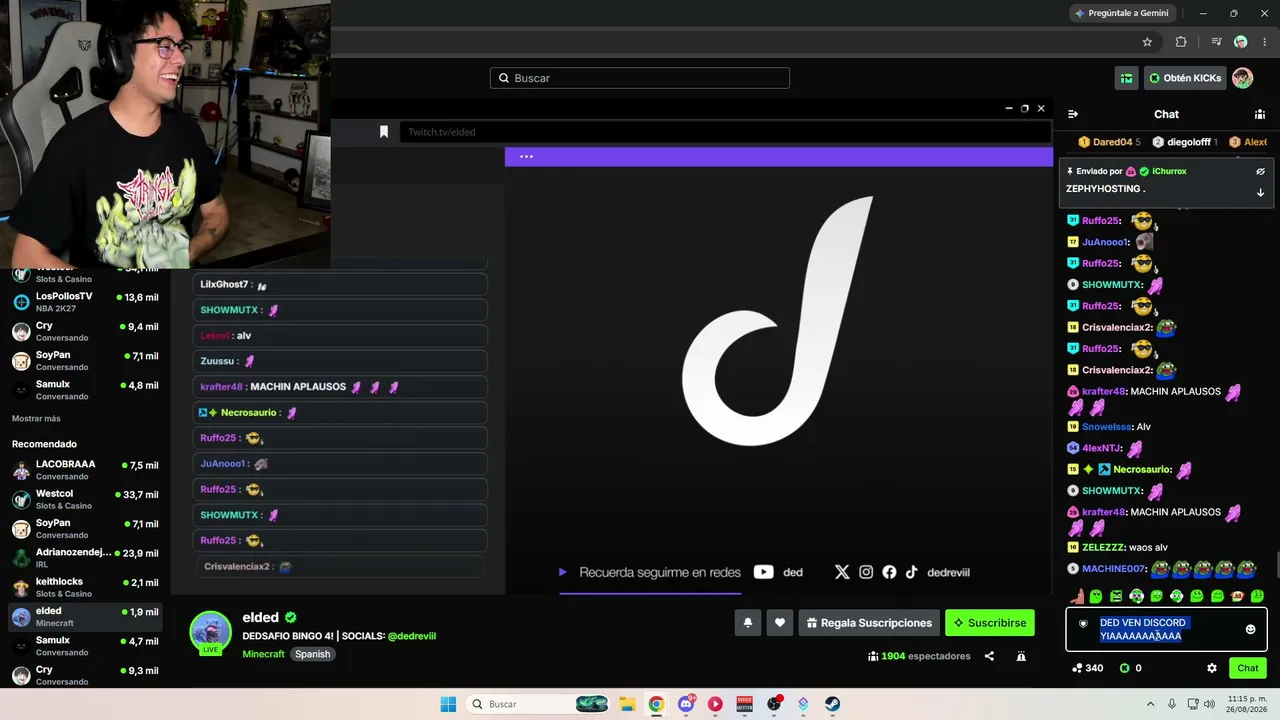Viewport: 1280px width, 720px height.
Task: Bookmark this page with the star icon
Action: pos(1147,42)
